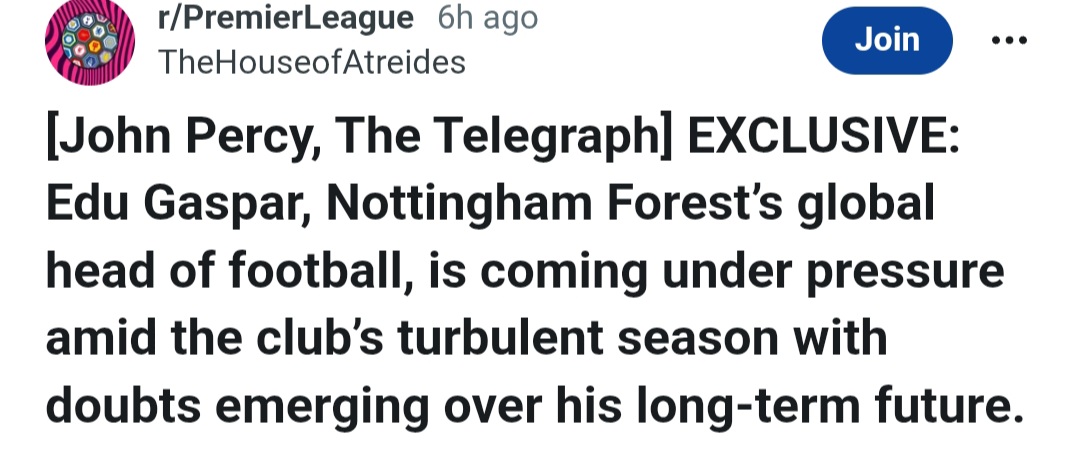Visit TheHouseofAtreides user profile
1080x469 pixels.
click(x=312, y=62)
